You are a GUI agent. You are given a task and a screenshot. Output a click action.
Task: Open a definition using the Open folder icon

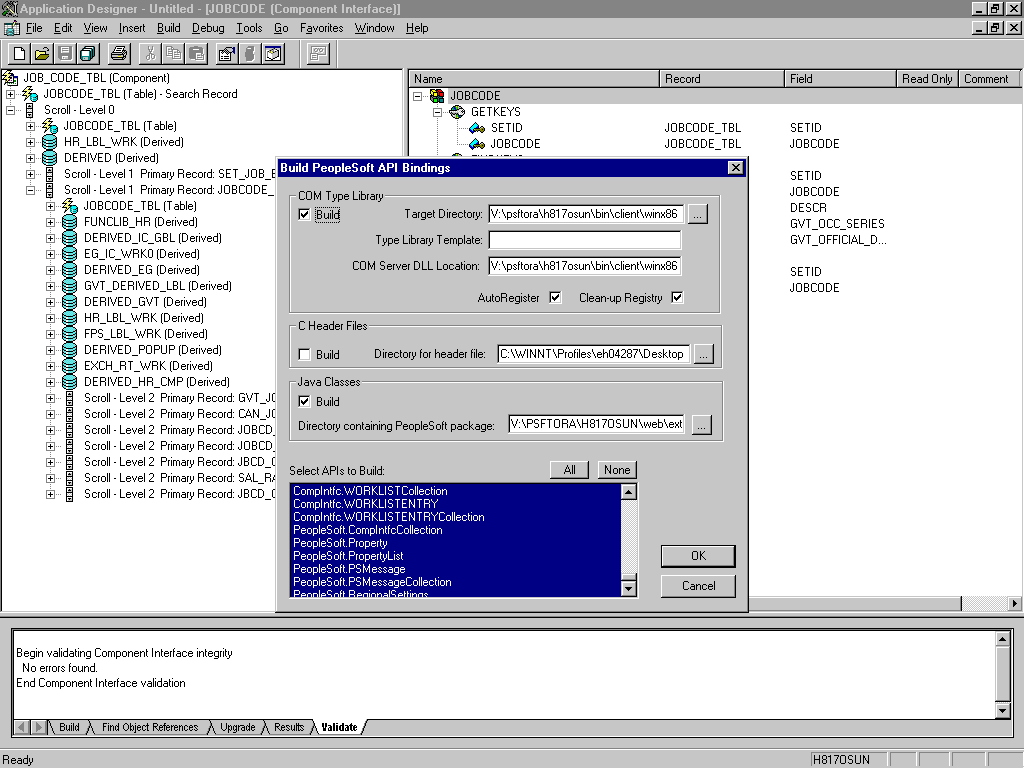pos(41,54)
